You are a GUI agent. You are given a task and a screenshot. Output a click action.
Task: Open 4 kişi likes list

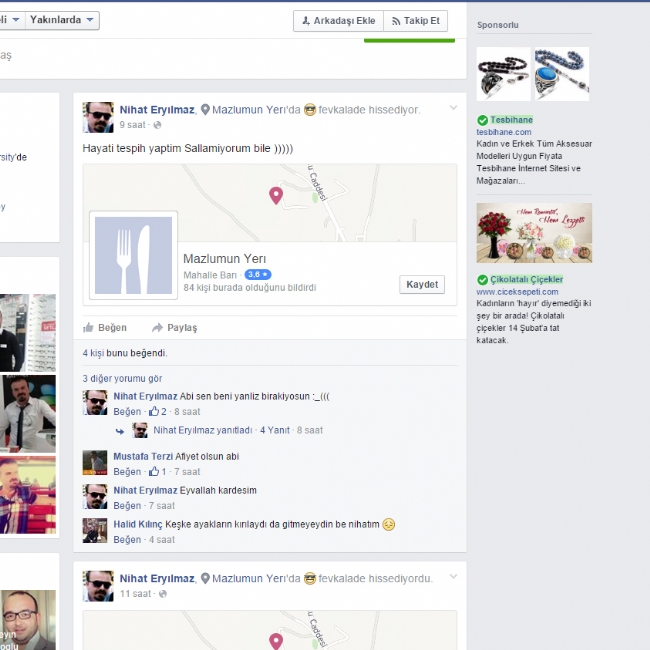[93, 353]
